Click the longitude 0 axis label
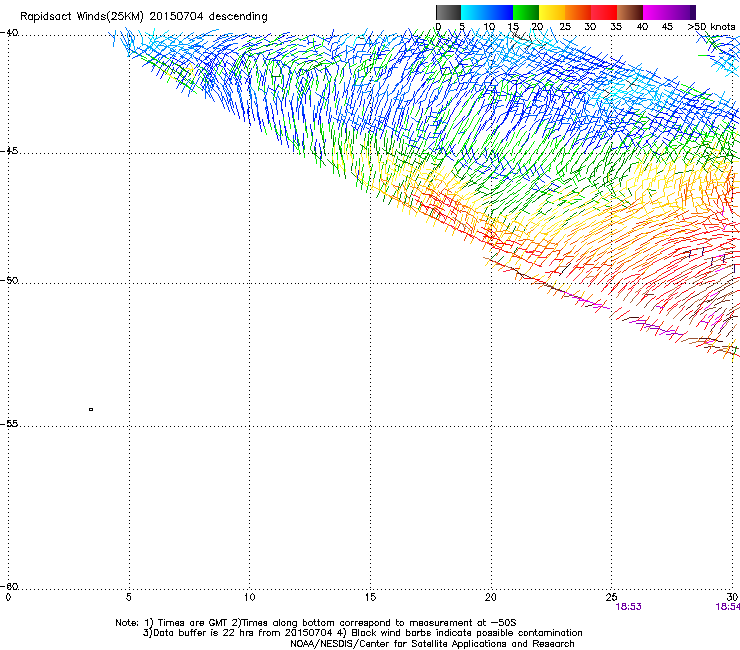The width and height of the screenshot is (740, 650). (8, 598)
